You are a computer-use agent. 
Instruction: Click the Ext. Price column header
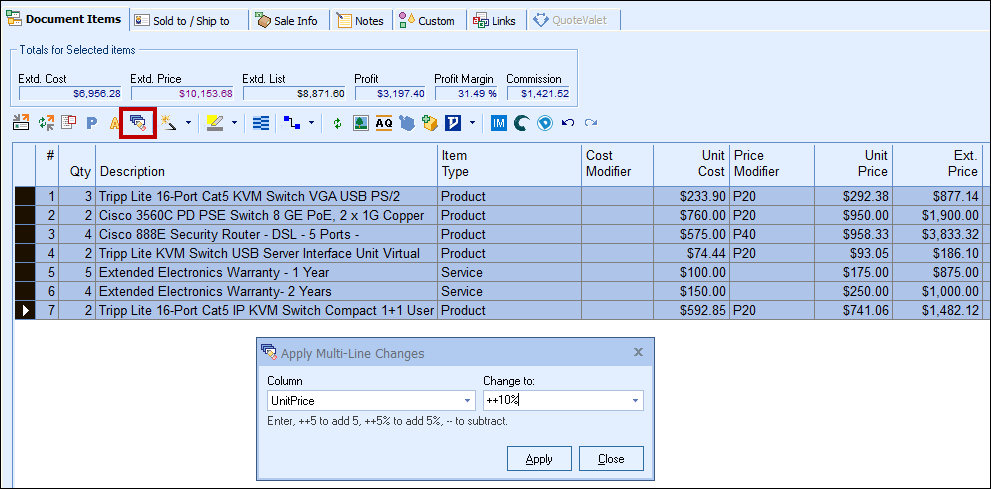click(938, 164)
